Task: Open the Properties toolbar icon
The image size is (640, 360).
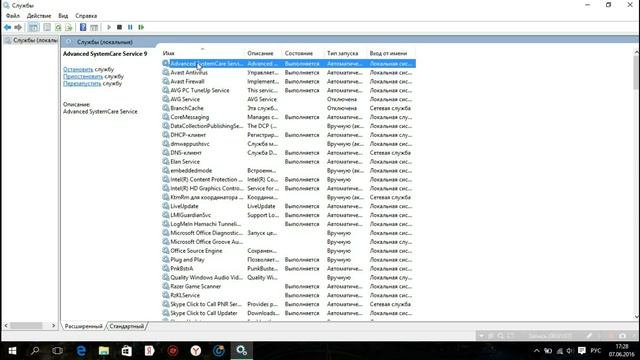Action: [47, 27]
